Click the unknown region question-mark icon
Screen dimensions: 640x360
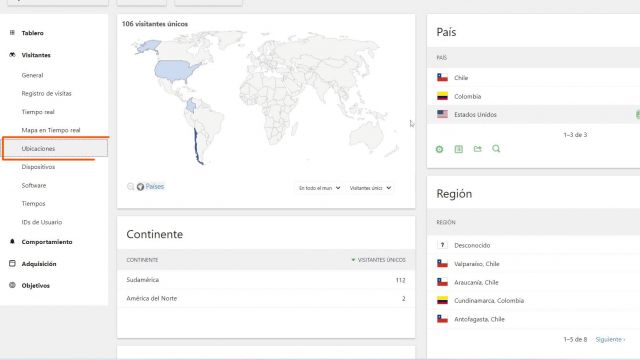(x=442, y=245)
